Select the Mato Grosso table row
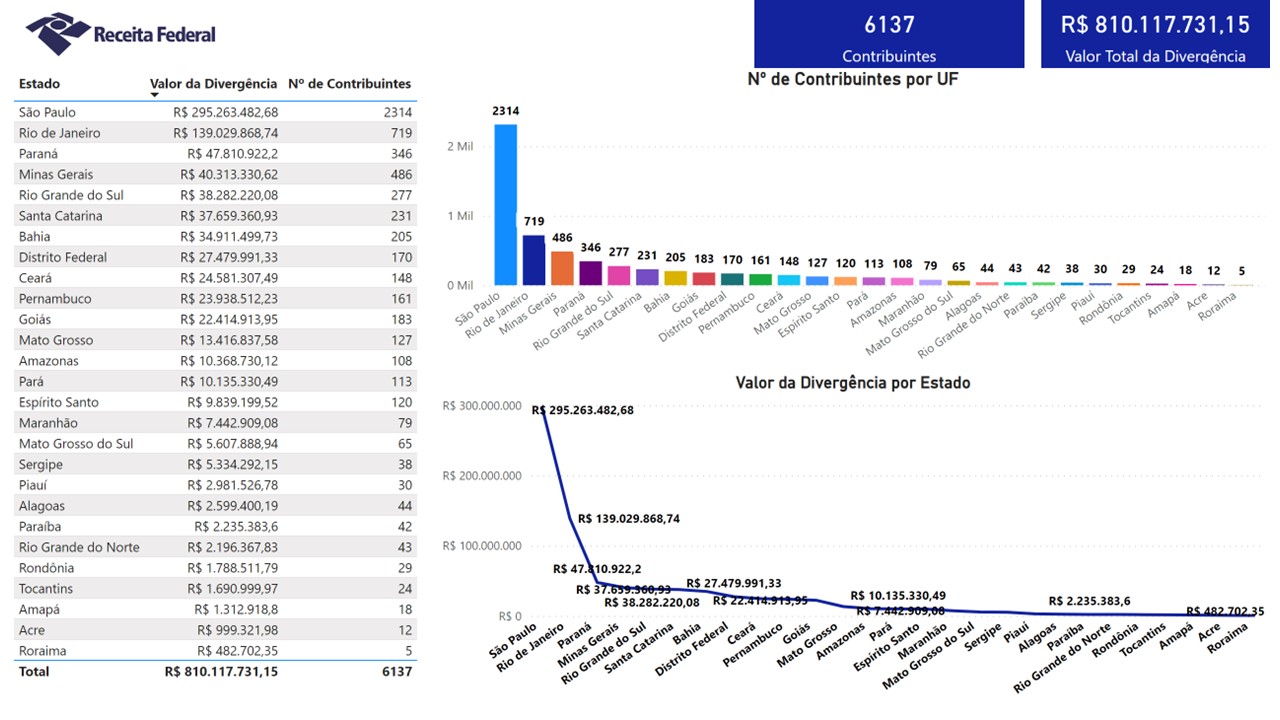 (x=216, y=340)
